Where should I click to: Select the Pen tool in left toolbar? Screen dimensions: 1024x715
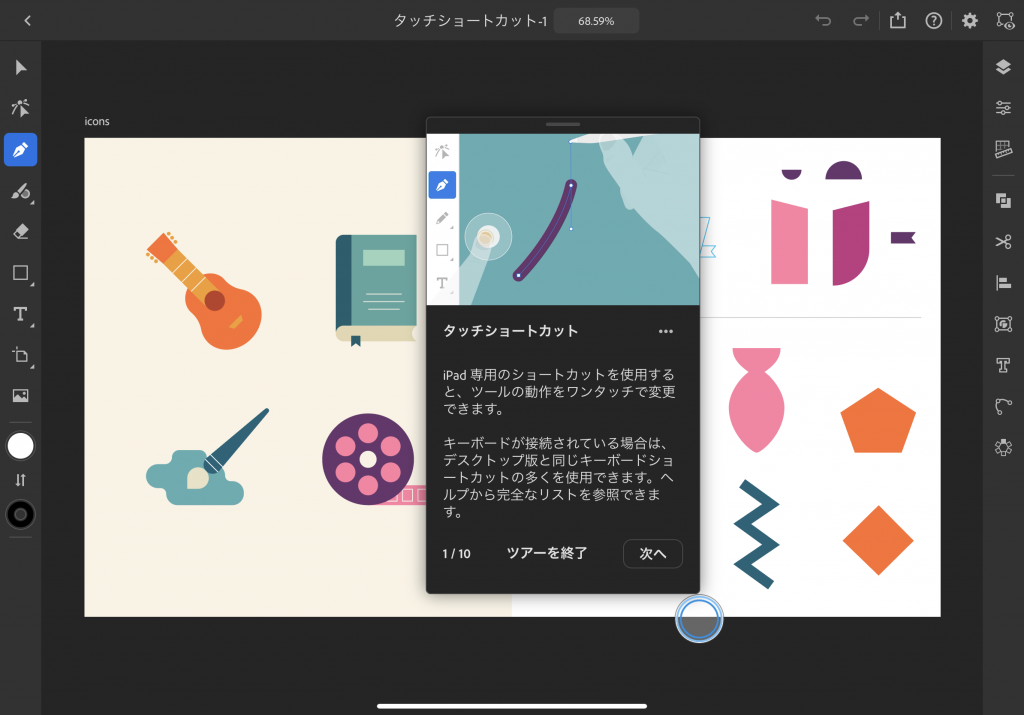pos(20,150)
